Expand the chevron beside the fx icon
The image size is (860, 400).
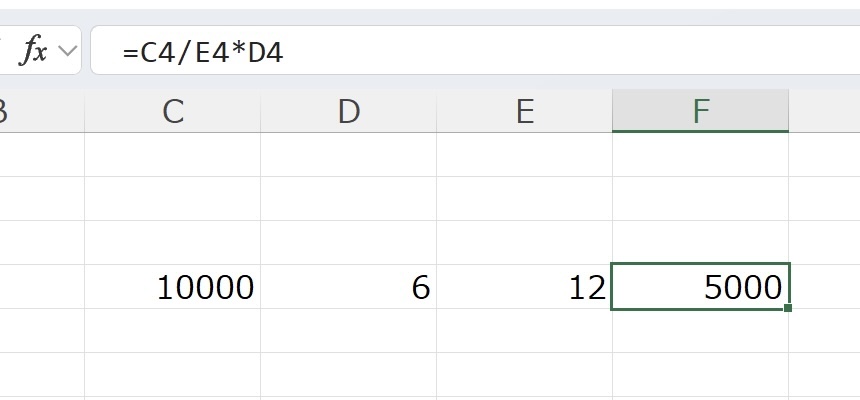click(x=68, y=52)
